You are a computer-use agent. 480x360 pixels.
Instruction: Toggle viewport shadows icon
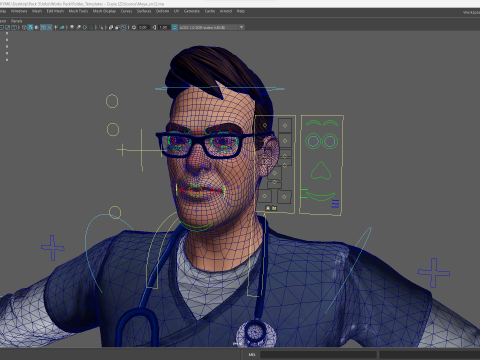click(62, 27)
